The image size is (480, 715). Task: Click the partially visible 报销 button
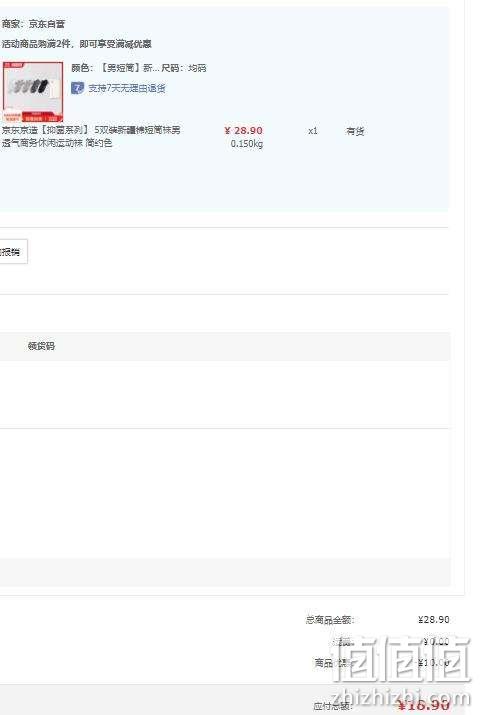(13, 251)
